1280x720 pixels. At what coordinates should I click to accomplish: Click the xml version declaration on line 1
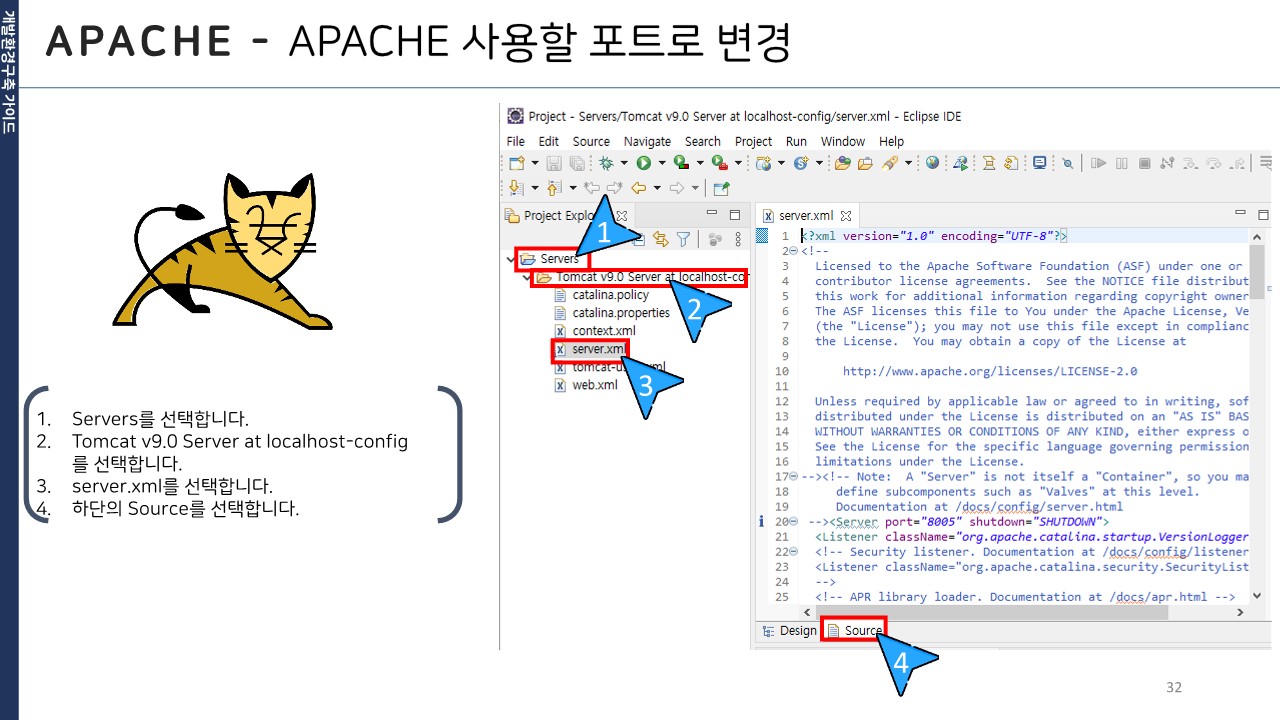point(934,236)
